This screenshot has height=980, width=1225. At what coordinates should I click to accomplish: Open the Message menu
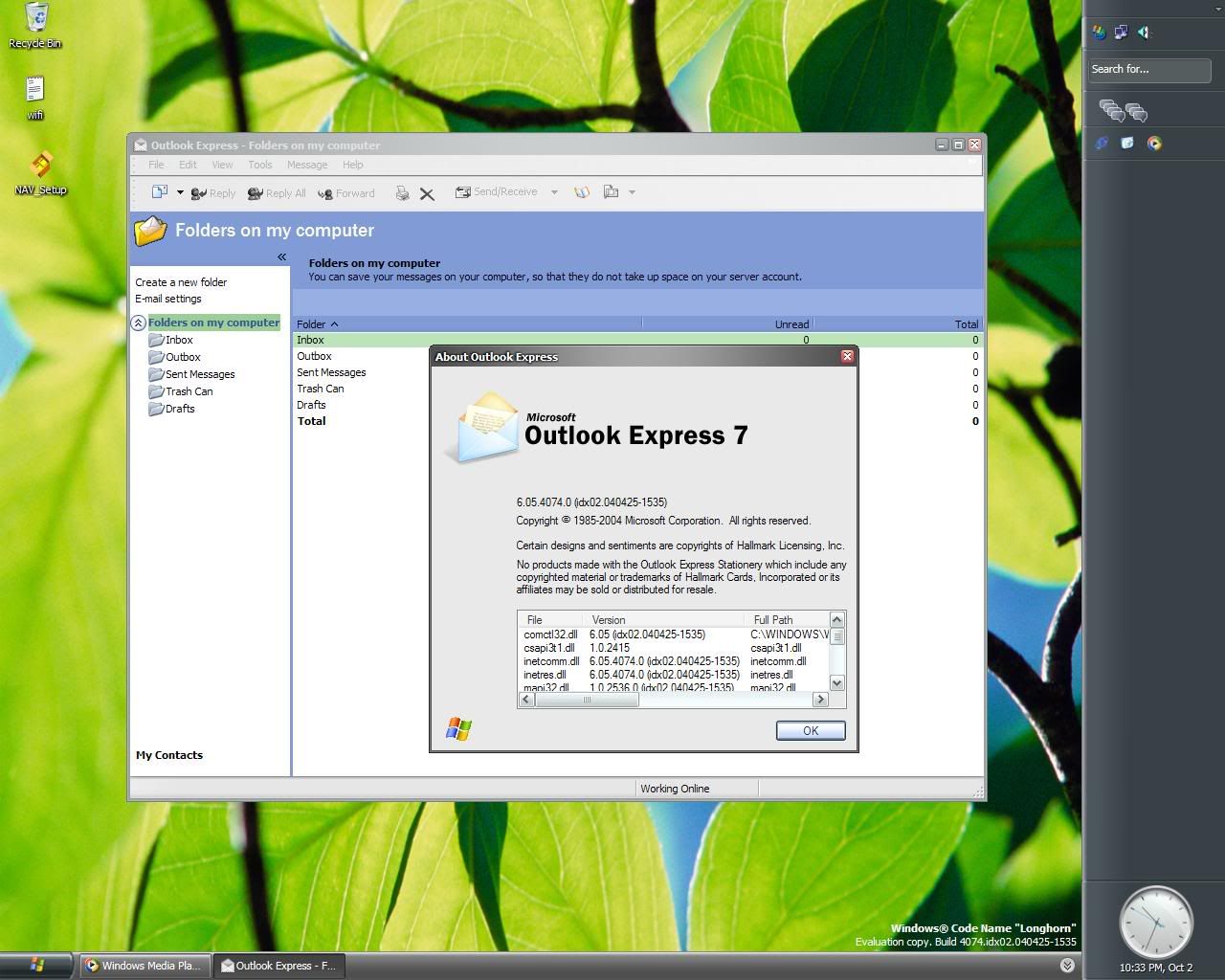(x=307, y=165)
